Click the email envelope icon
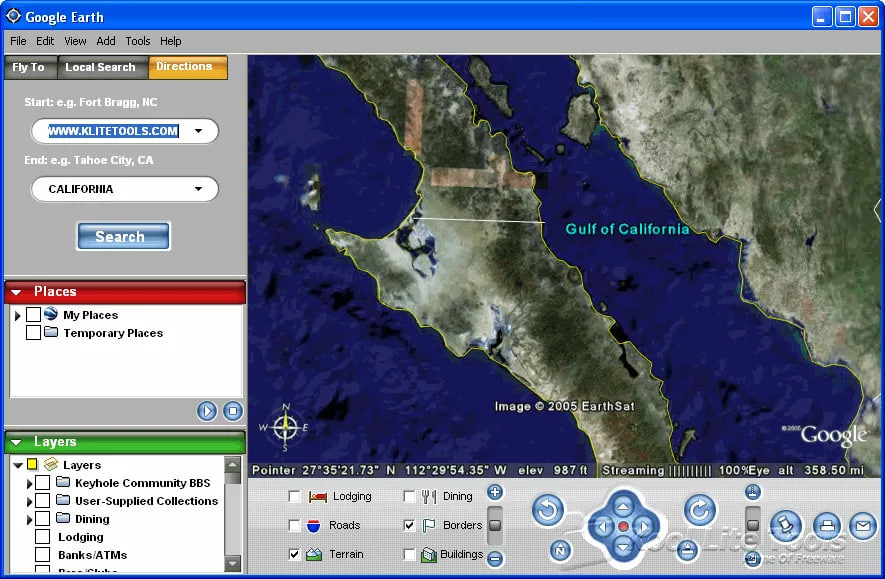Image resolution: width=885 pixels, height=579 pixels. click(x=862, y=525)
